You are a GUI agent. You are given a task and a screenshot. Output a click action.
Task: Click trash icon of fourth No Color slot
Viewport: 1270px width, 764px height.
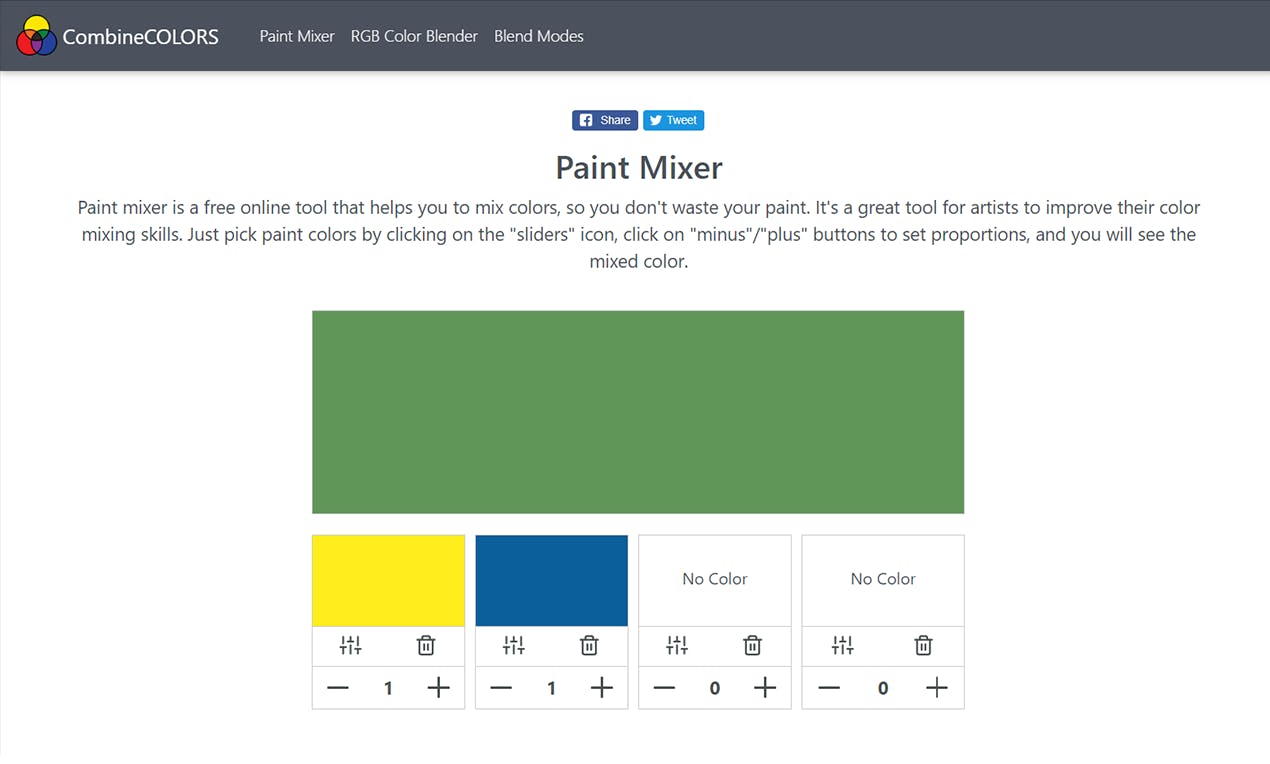(924, 646)
